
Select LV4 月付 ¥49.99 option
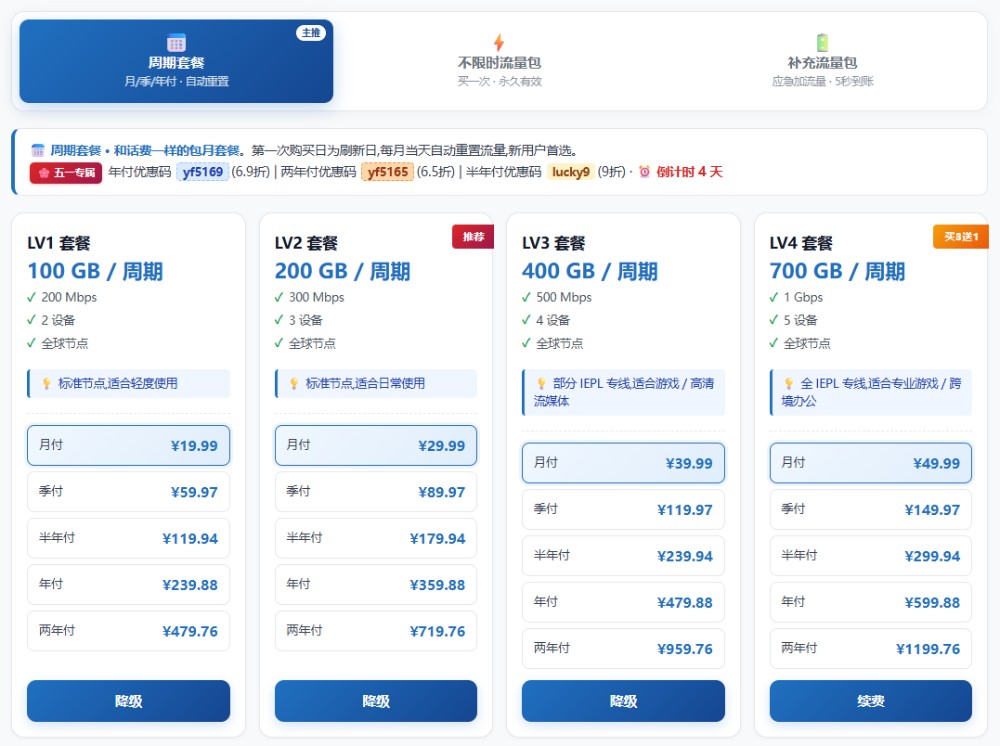(x=871, y=463)
